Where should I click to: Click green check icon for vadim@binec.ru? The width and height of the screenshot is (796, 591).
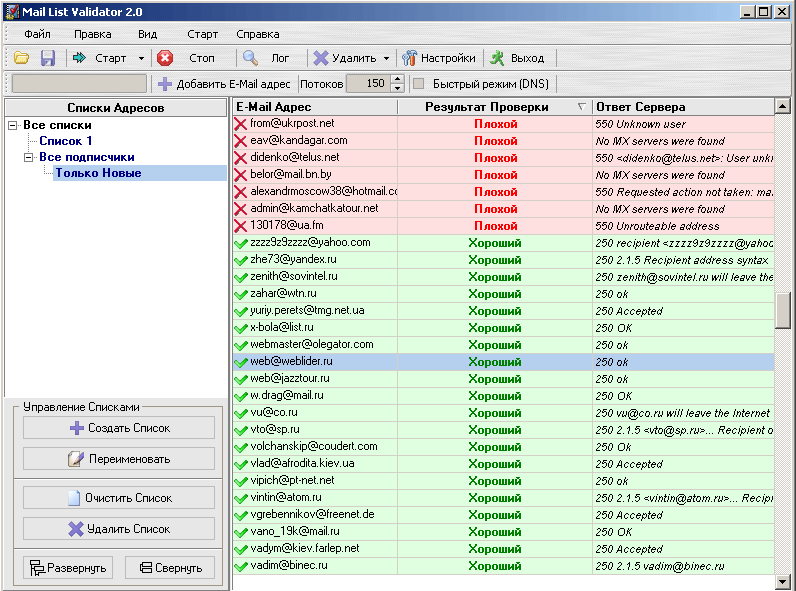click(241, 566)
